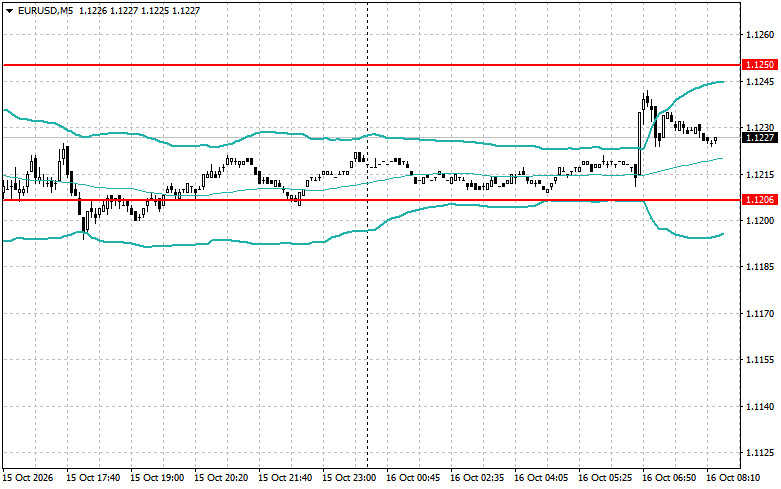
Task: Click the current price label 1.1227
Action: point(760,137)
